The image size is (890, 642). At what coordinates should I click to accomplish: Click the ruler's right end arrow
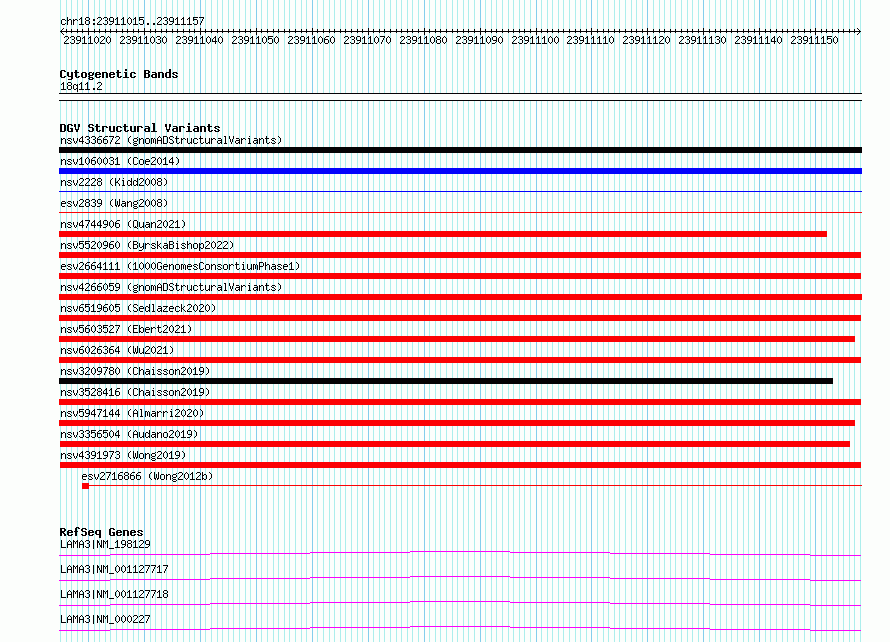pos(859,31)
